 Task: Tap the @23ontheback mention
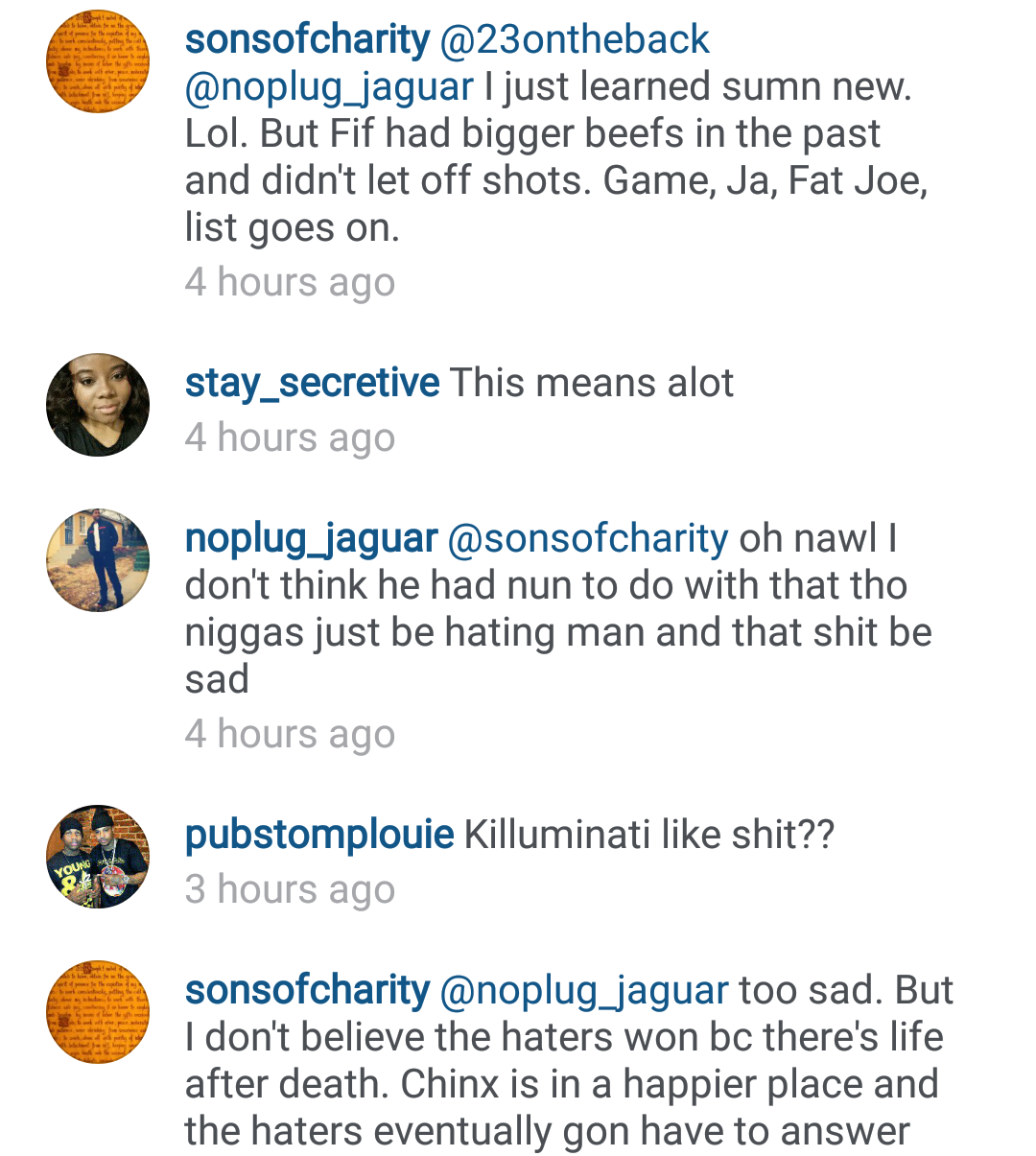574,40
